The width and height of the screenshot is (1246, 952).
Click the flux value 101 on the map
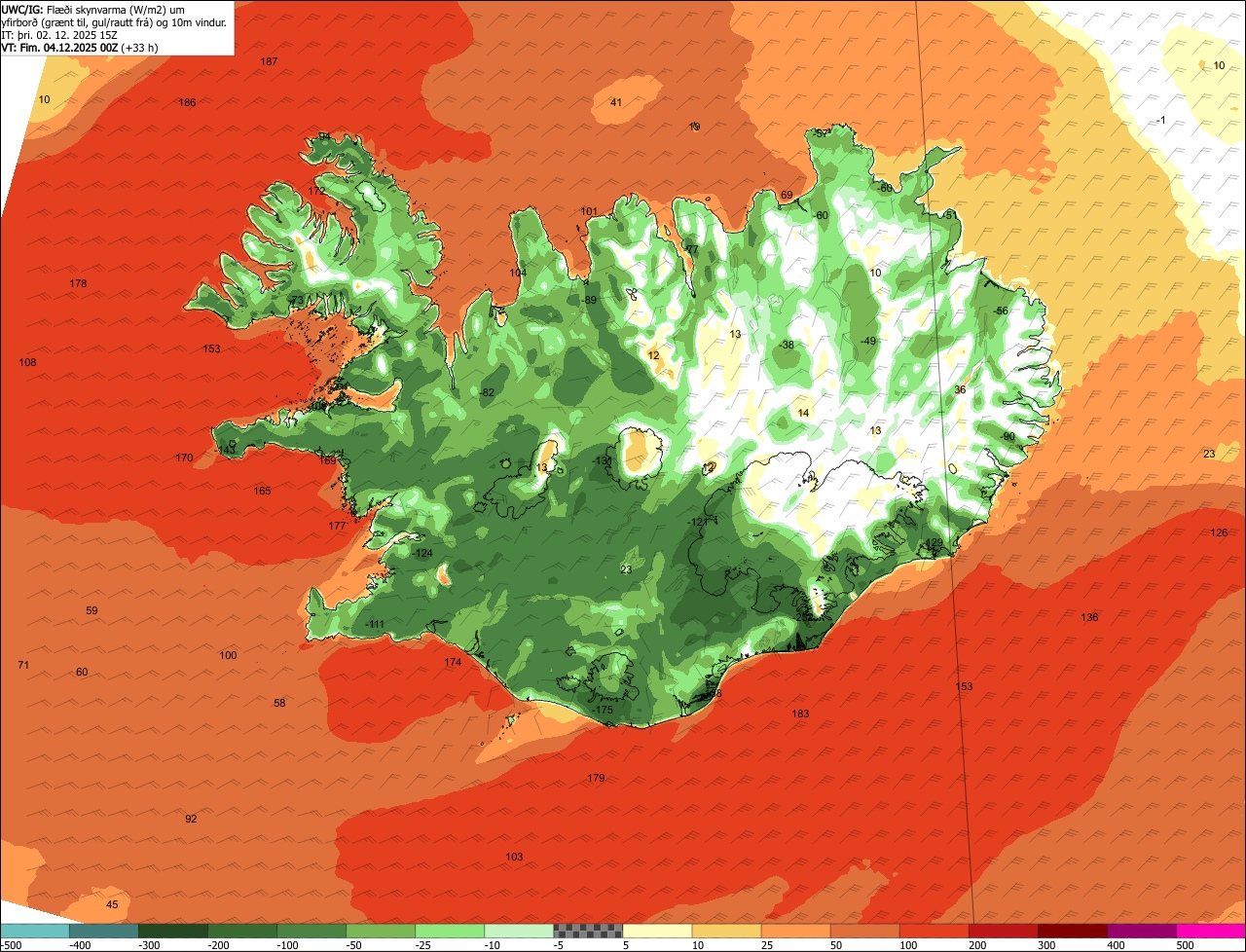(589, 212)
